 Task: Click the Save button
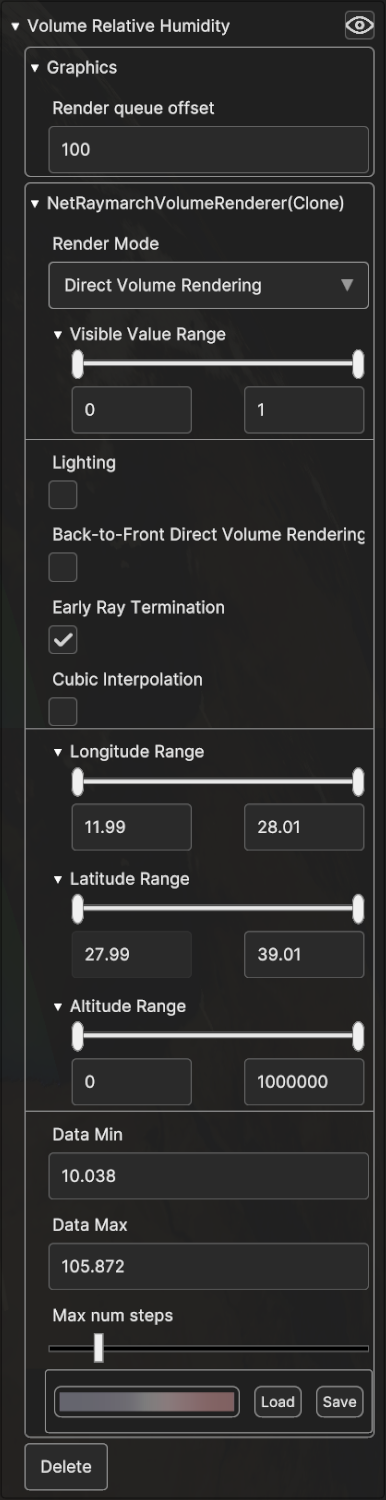point(339,1402)
